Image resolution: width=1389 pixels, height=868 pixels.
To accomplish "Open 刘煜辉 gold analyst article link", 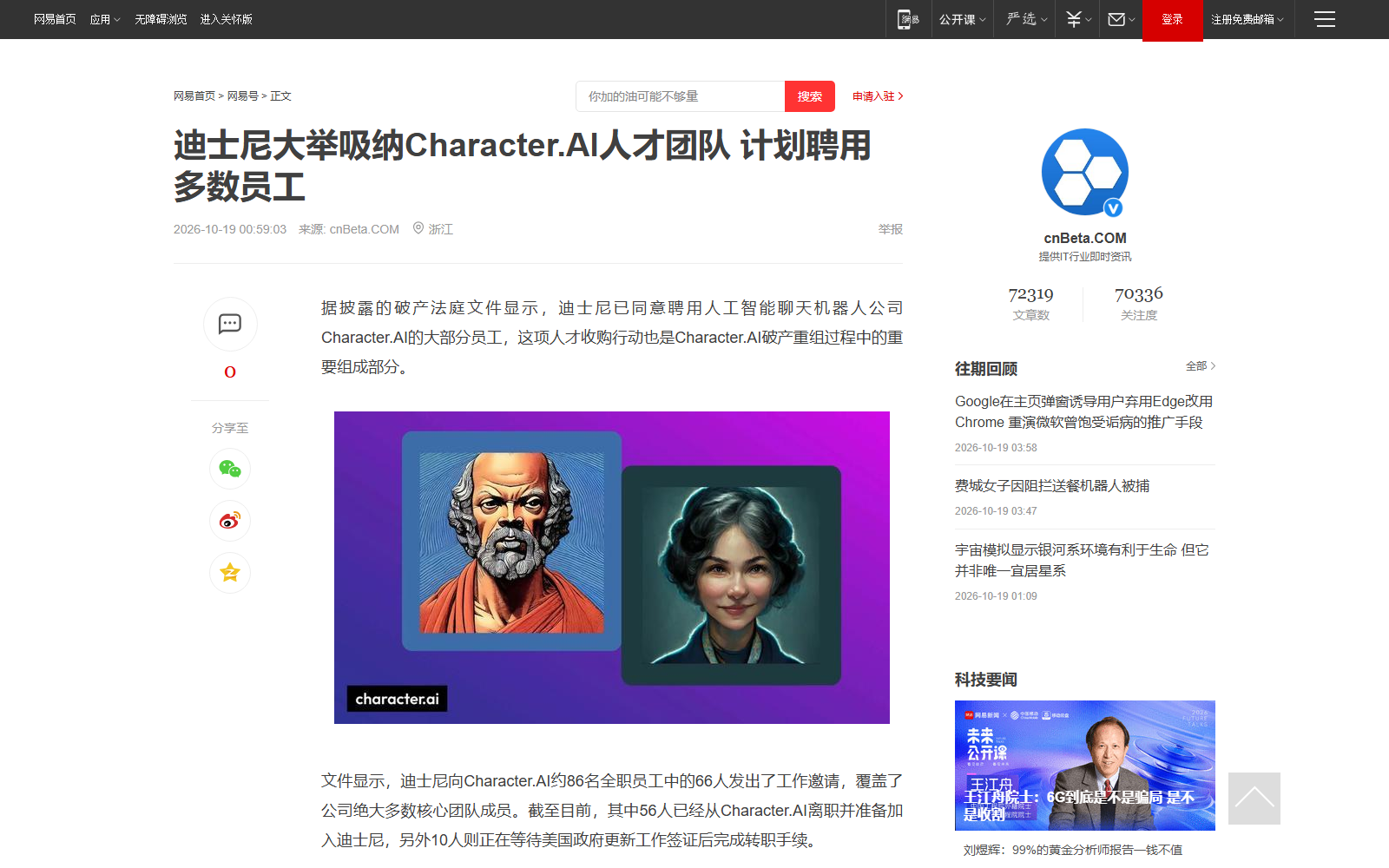I will click(1073, 850).
